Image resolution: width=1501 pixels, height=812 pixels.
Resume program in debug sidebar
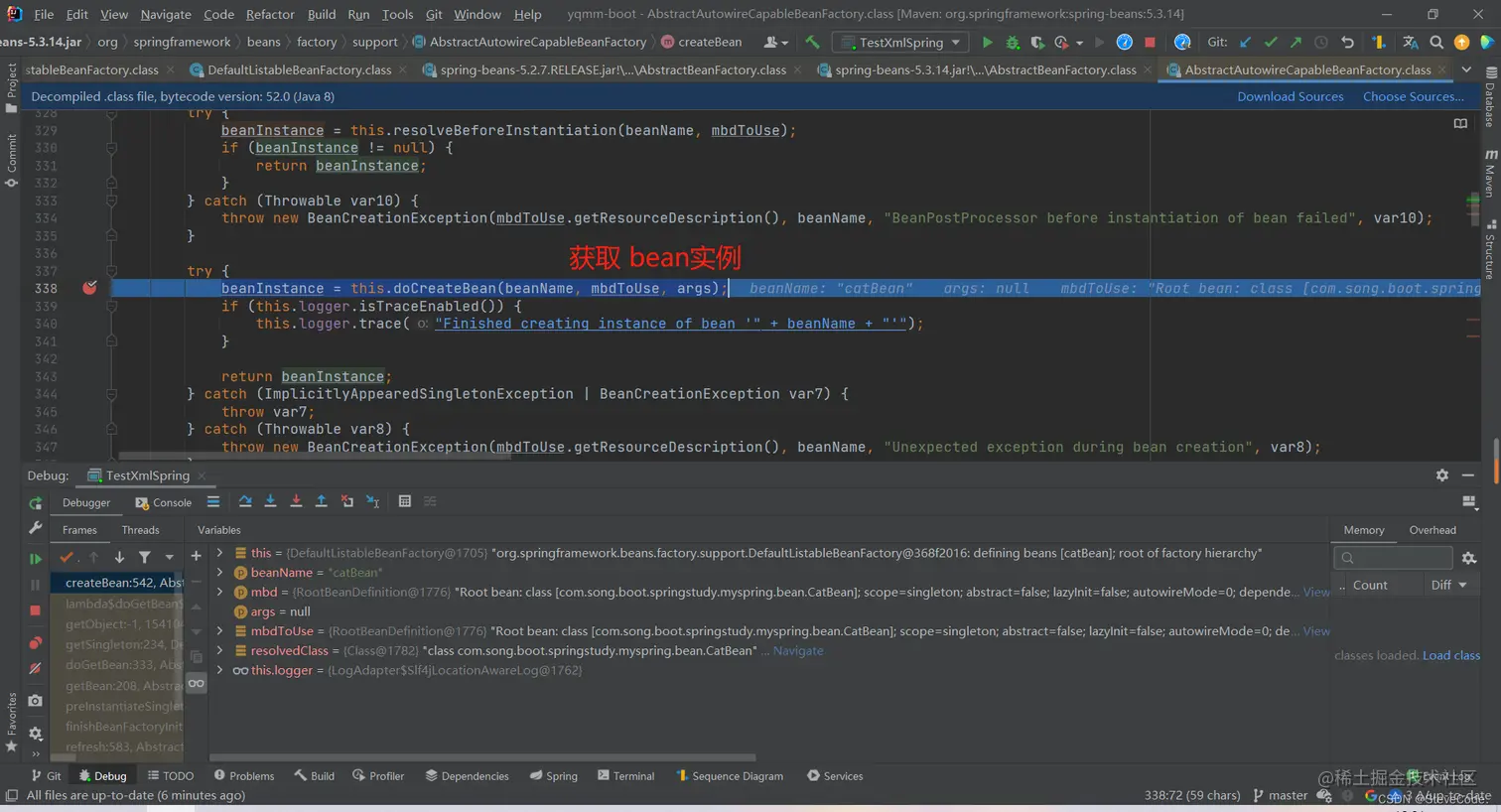point(36,559)
